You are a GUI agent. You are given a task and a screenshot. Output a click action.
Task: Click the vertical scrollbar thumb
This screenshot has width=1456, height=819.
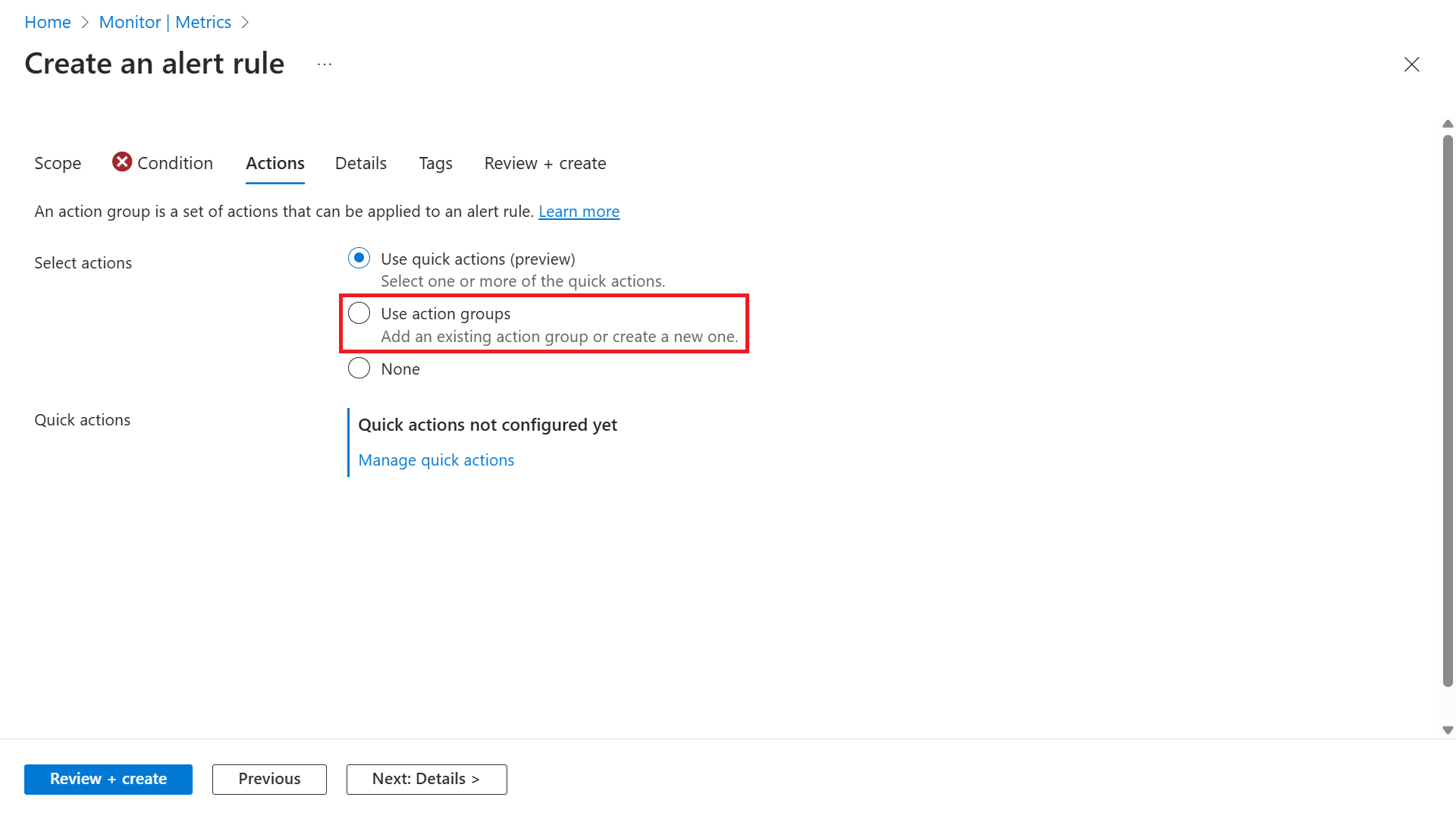[1448, 410]
